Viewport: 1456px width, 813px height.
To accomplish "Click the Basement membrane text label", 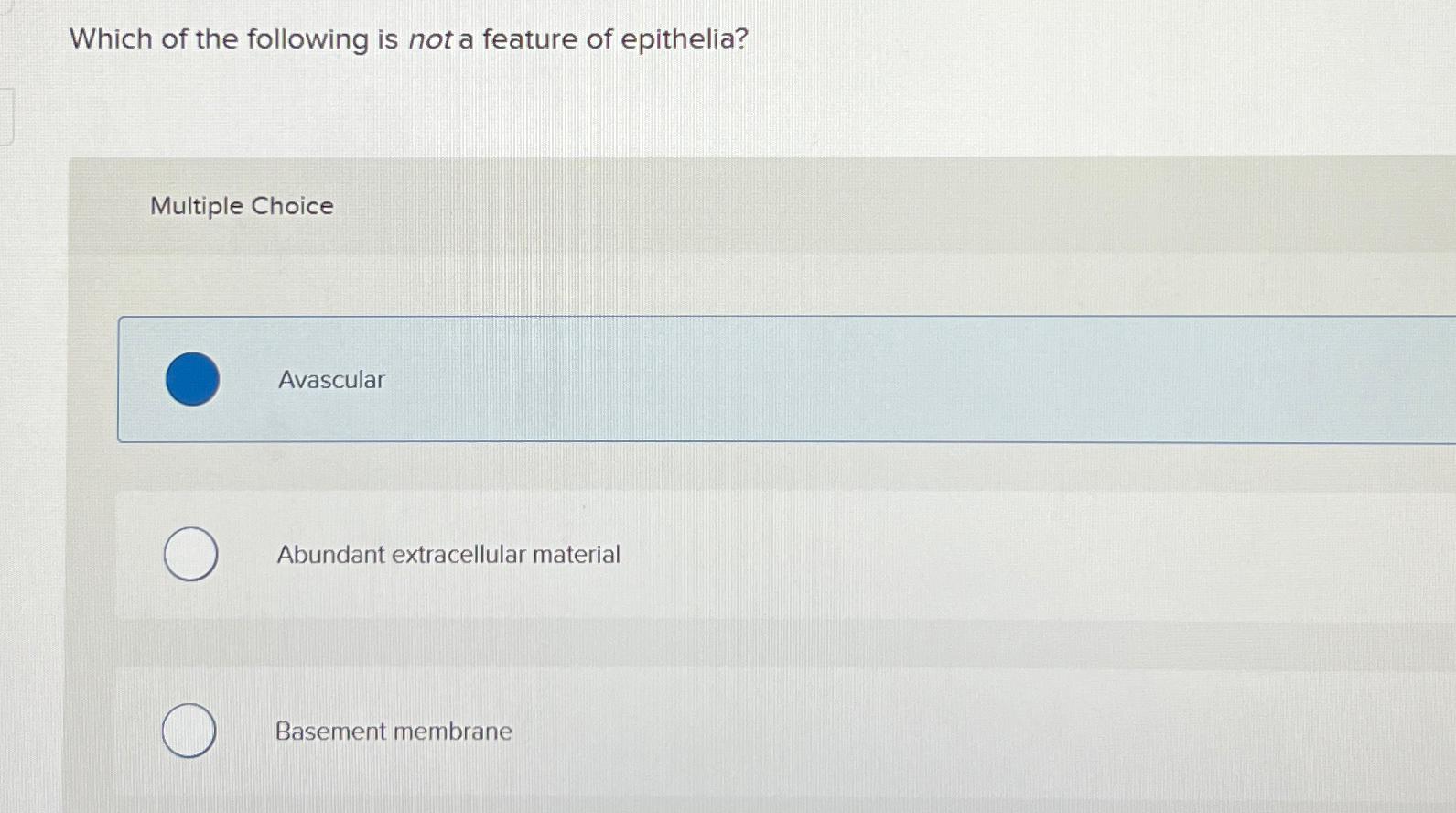I will (x=393, y=731).
